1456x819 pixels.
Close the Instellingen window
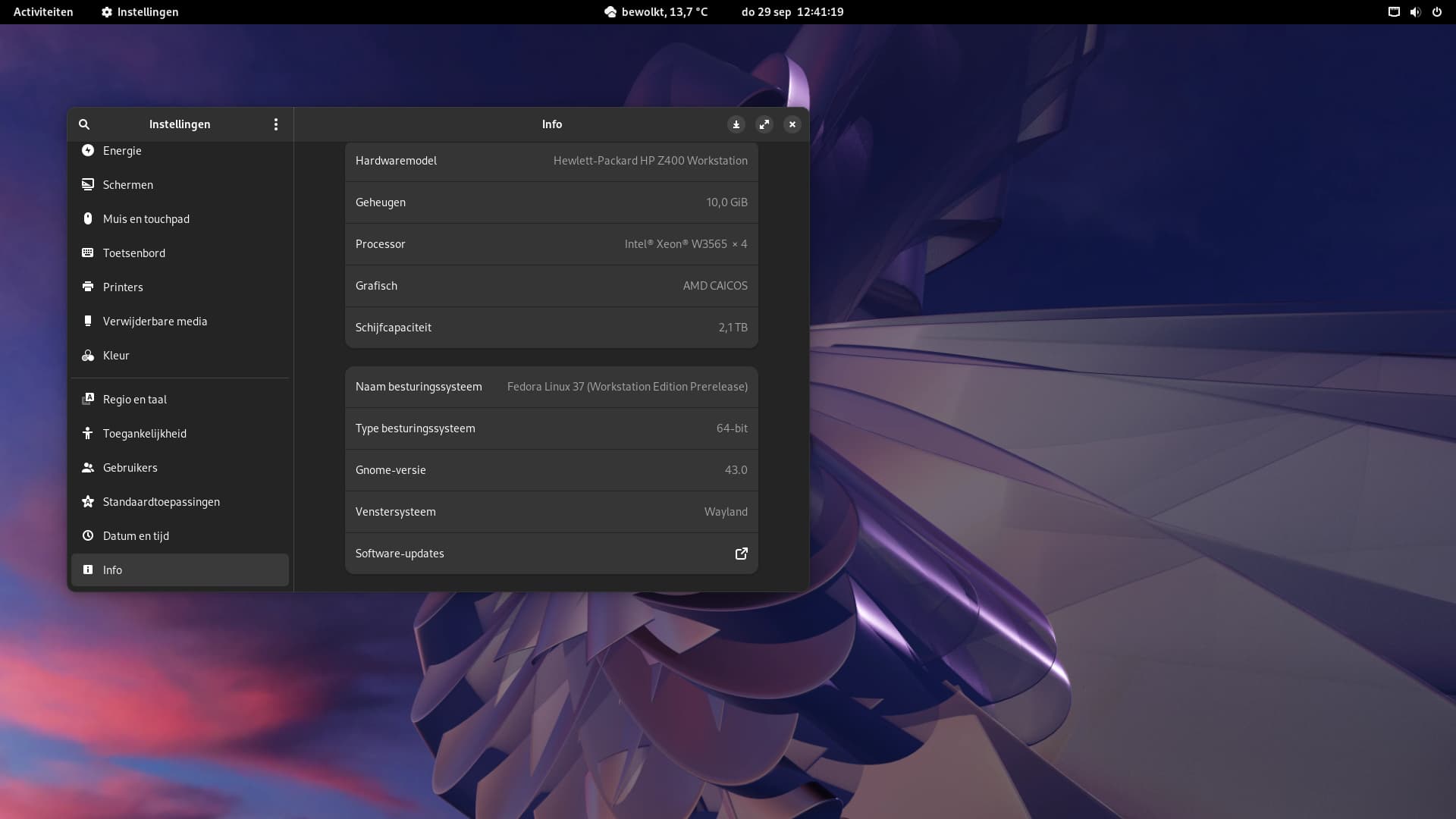tap(792, 124)
